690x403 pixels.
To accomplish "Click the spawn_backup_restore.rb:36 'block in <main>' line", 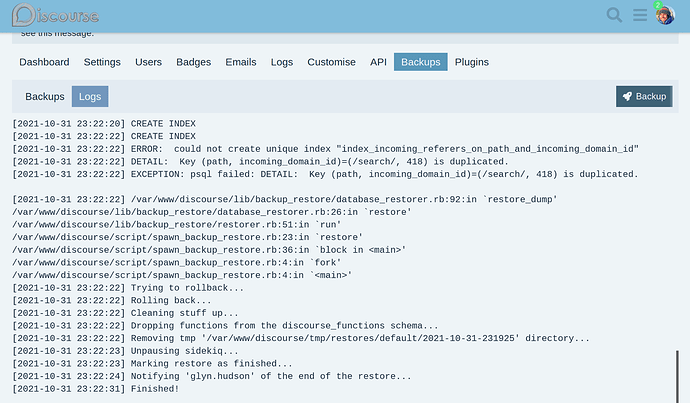I will point(209,250).
